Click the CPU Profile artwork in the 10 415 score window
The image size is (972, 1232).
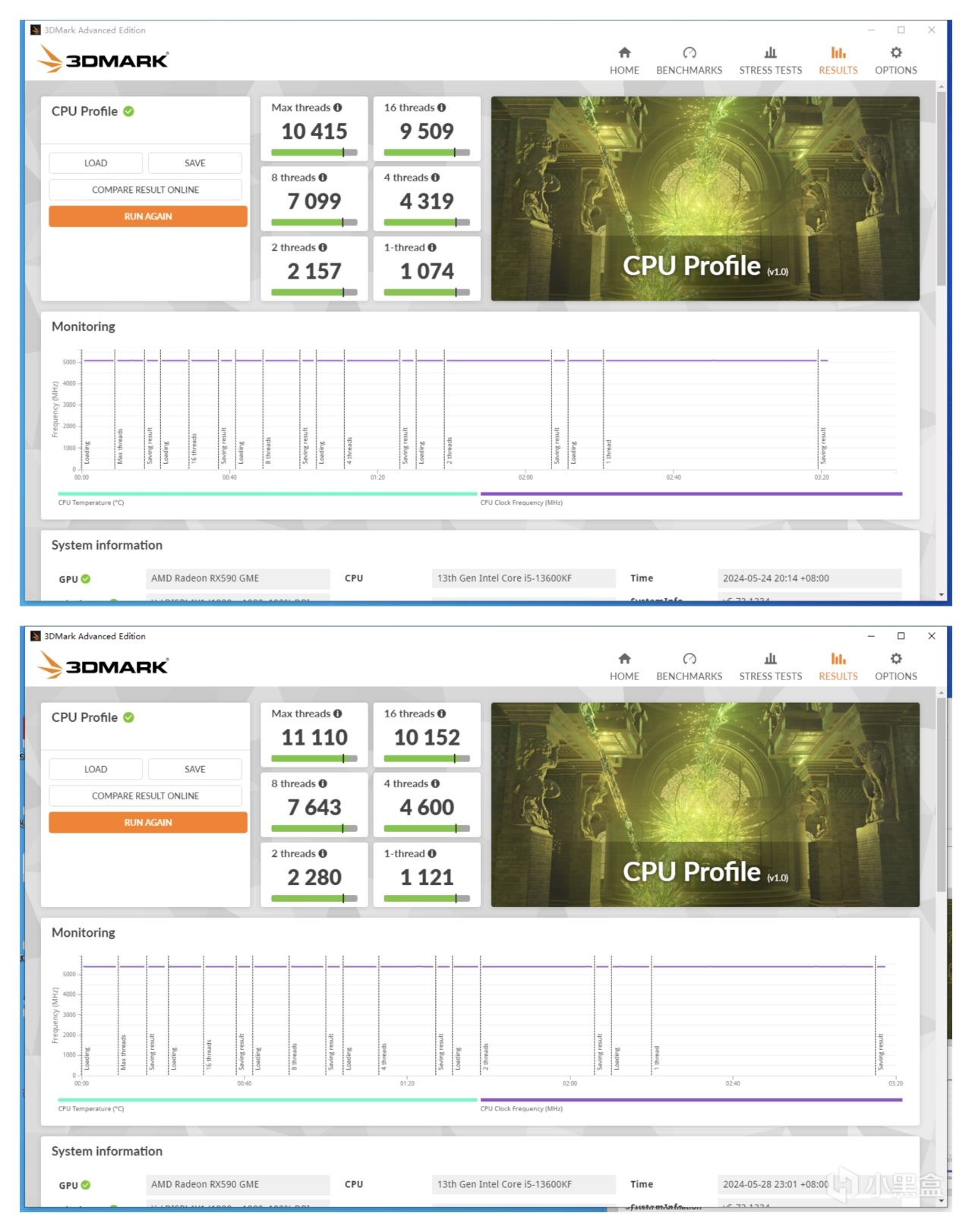pos(705,198)
